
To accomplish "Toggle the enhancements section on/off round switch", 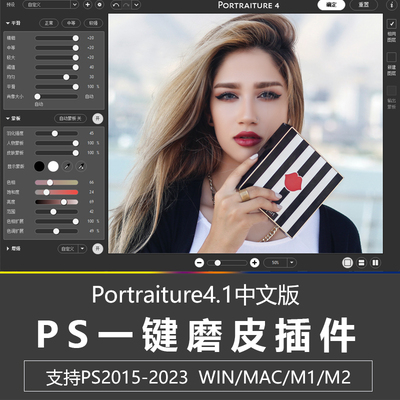I will [x=98, y=249].
